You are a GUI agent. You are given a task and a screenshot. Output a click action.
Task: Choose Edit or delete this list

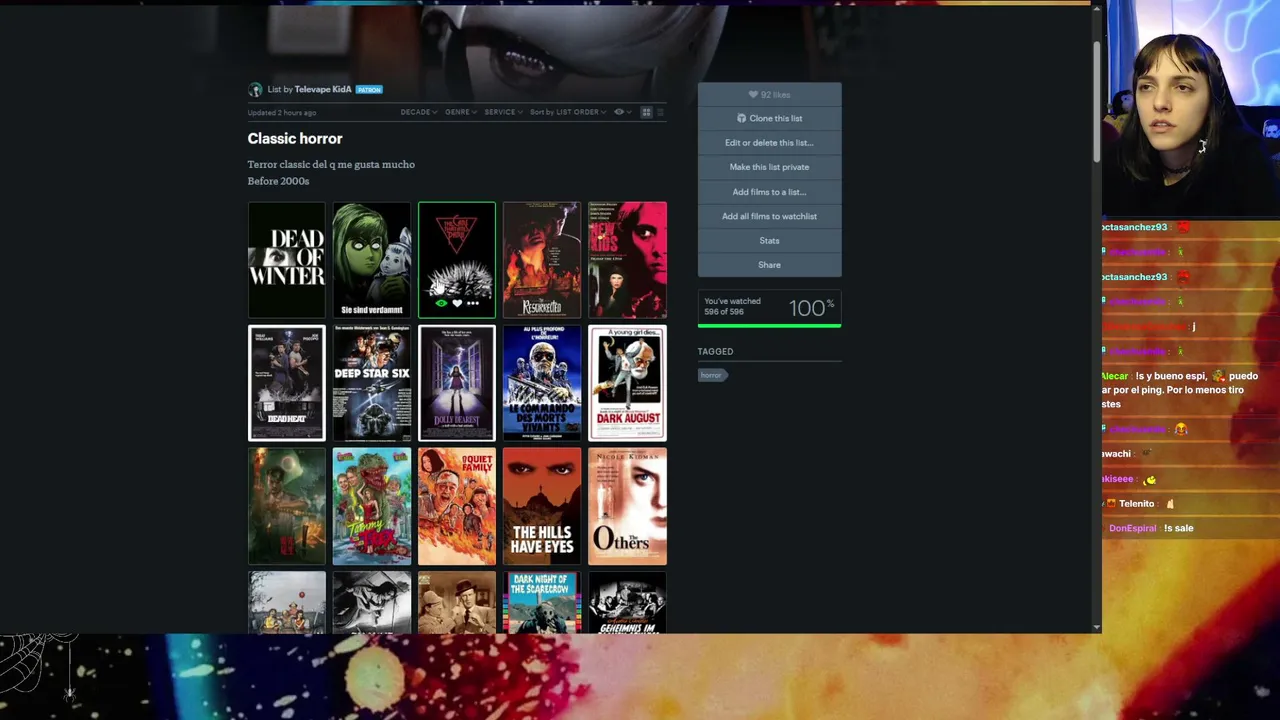point(769,143)
